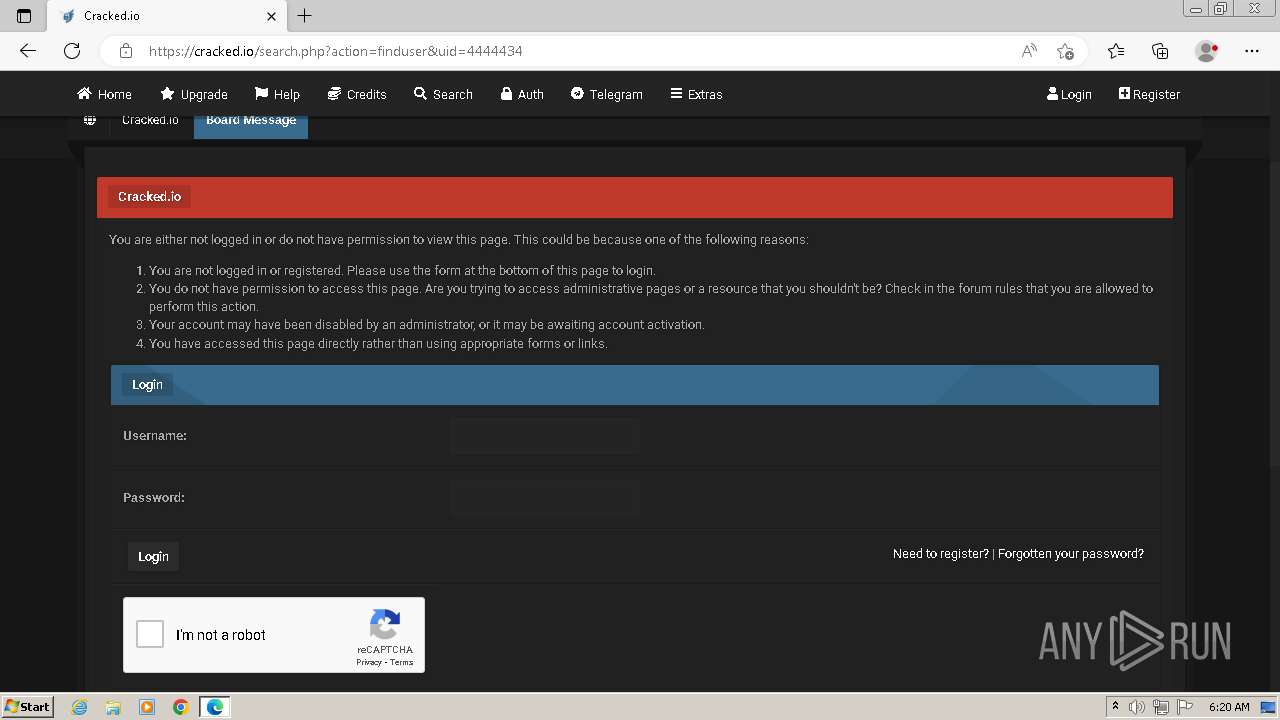Screen dimensions: 1280x720
Task: Open a new tab with plus button
Action: click(x=305, y=16)
